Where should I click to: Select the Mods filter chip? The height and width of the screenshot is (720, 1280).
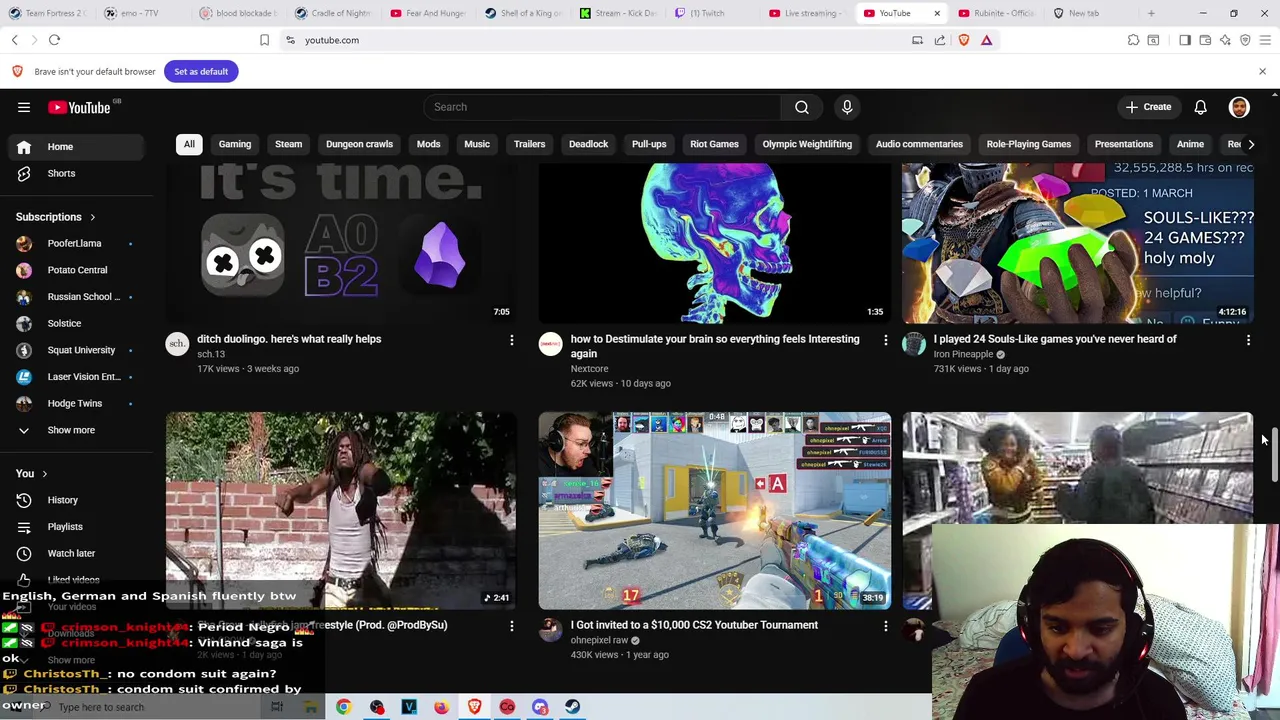coord(428,144)
